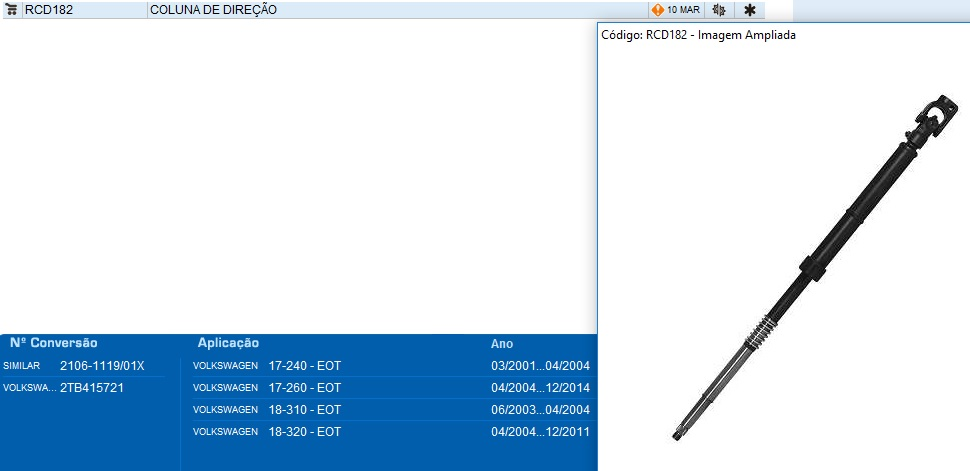The image size is (970, 471).
Task: Select the Volkswagen 17-240 - EOT application
Action: click(x=304, y=366)
